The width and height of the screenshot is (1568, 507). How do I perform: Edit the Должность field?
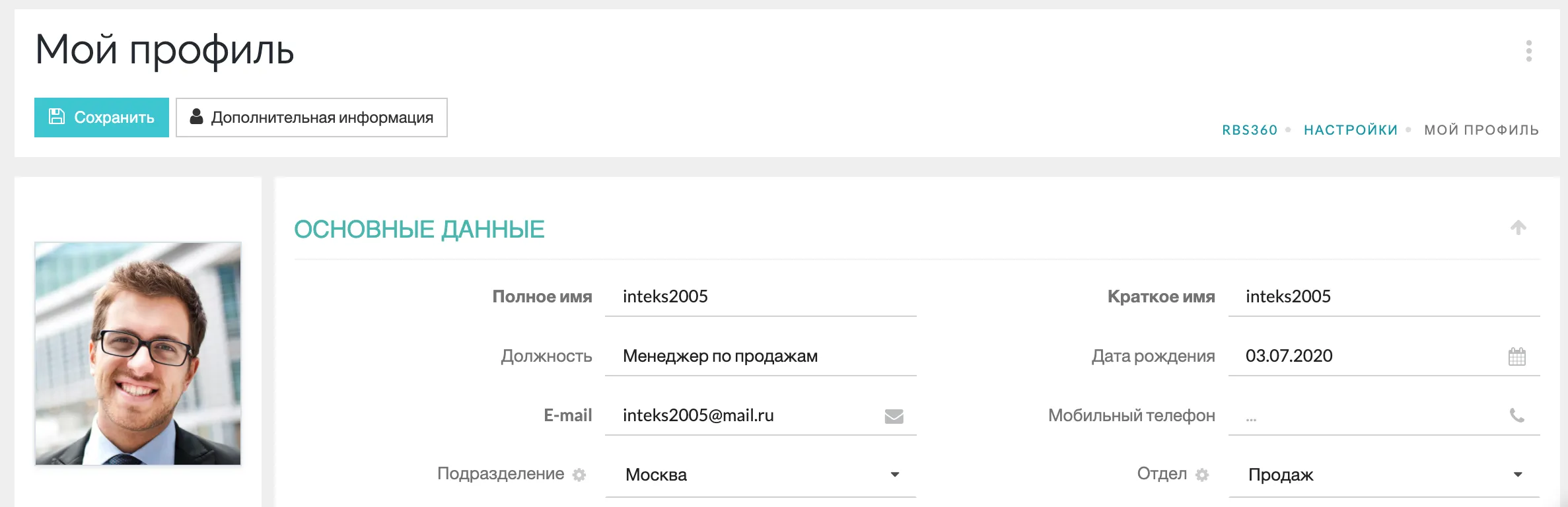(x=760, y=356)
